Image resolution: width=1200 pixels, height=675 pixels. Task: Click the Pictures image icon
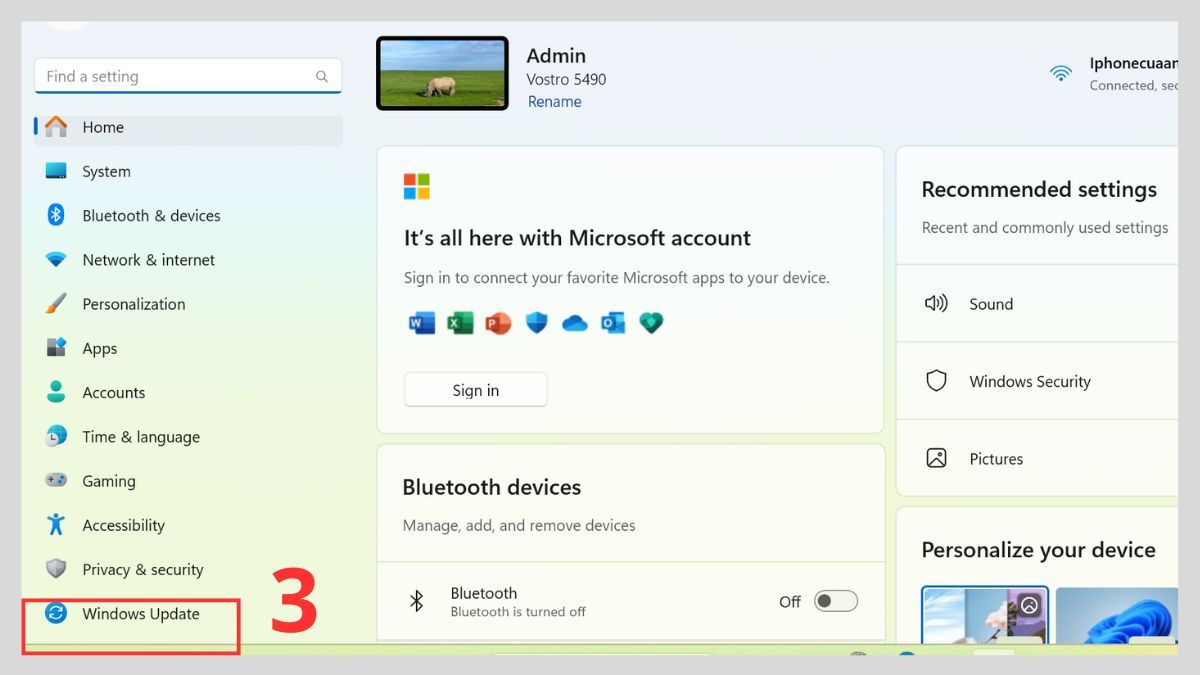[936, 458]
